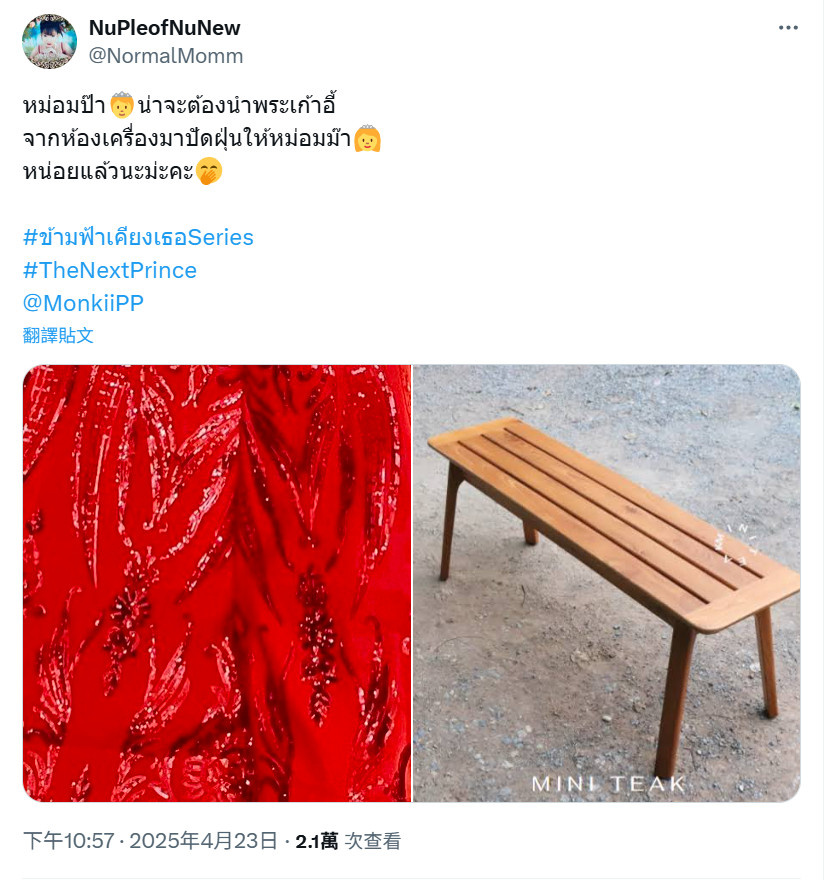Select the hand-over-mouth emoji in the post

[x=209, y=171]
